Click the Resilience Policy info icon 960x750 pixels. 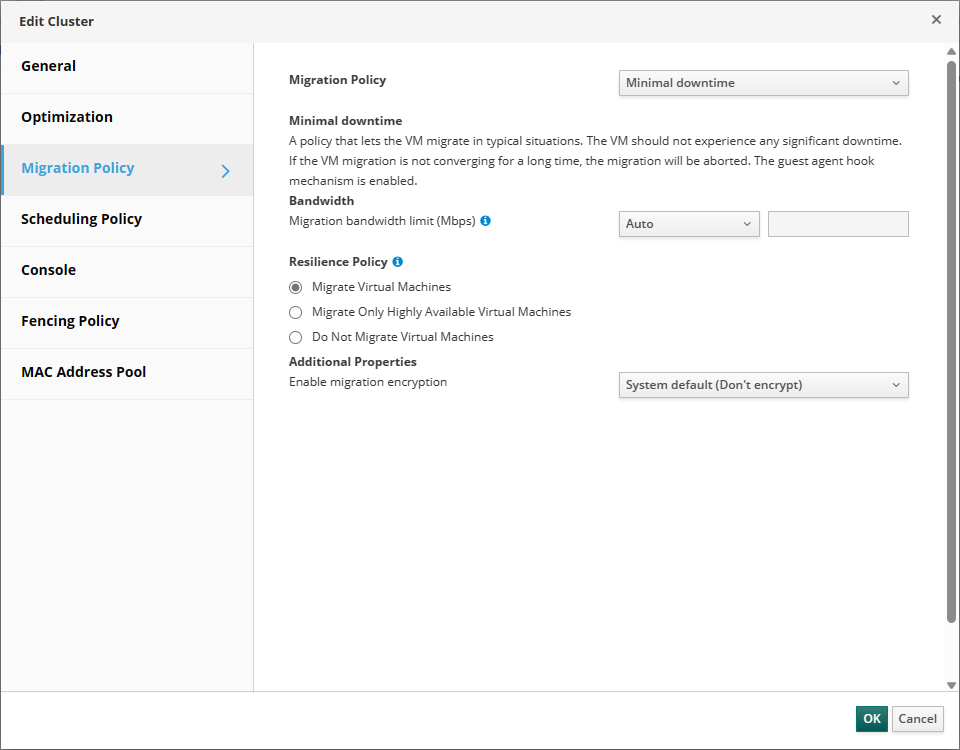click(x=397, y=262)
